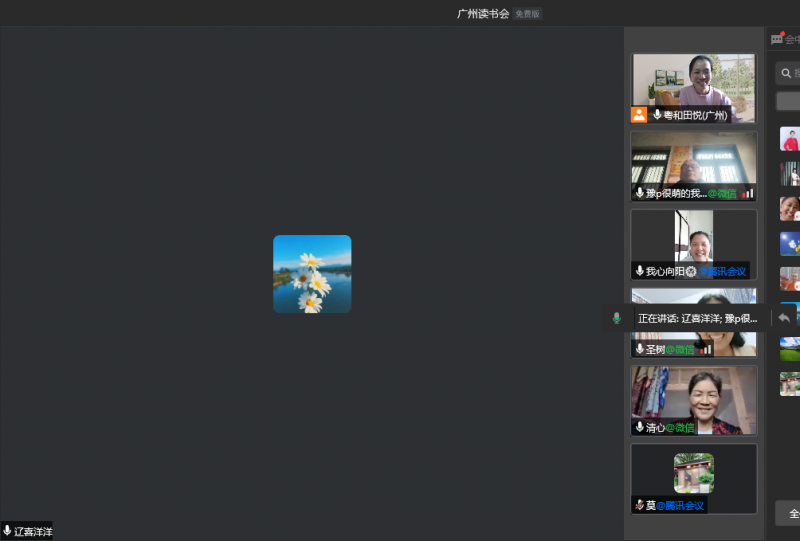This screenshot has height=541, width=800.
Task: Click the microphone icon next to 辽喜洋洋
Action: (x=7, y=531)
